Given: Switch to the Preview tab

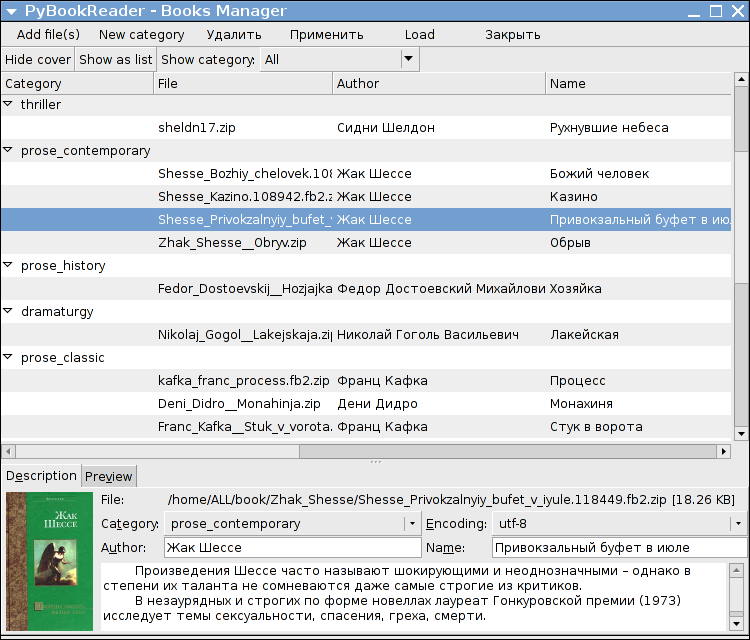Looking at the screenshot, I should pyautogui.click(x=109, y=476).
